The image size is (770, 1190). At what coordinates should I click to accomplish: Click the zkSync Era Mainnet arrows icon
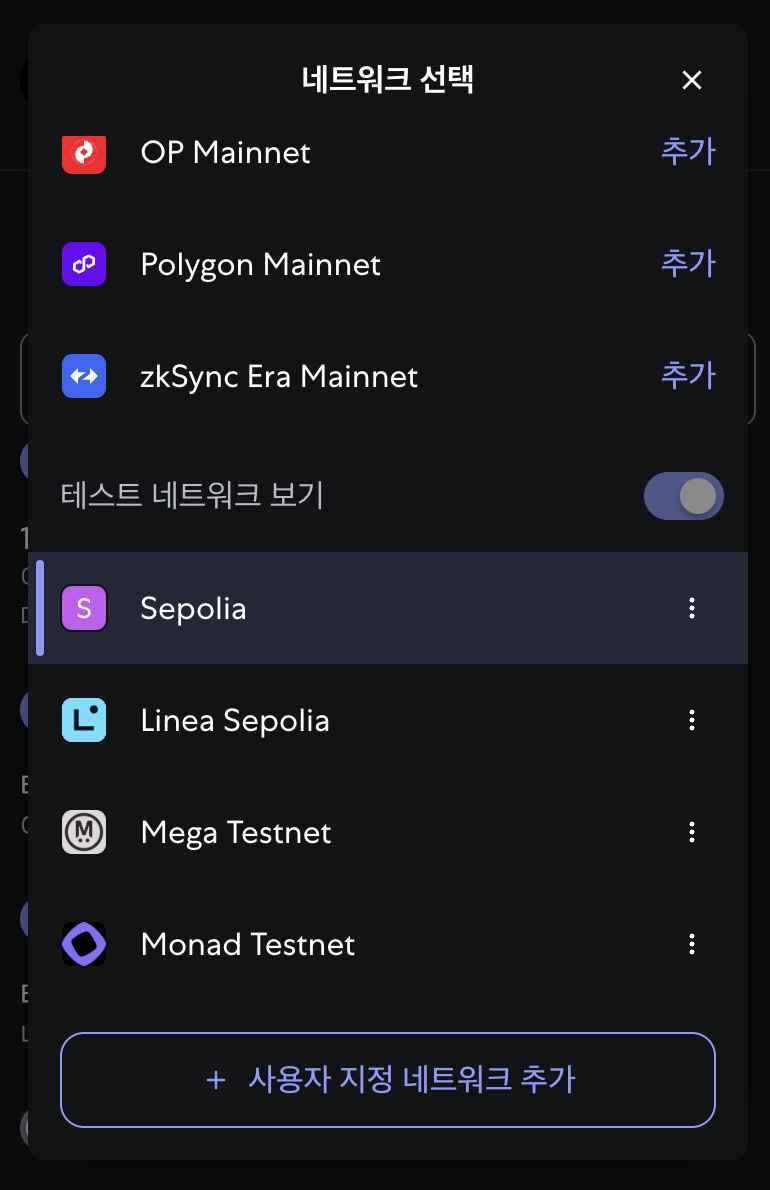click(x=84, y=376)
